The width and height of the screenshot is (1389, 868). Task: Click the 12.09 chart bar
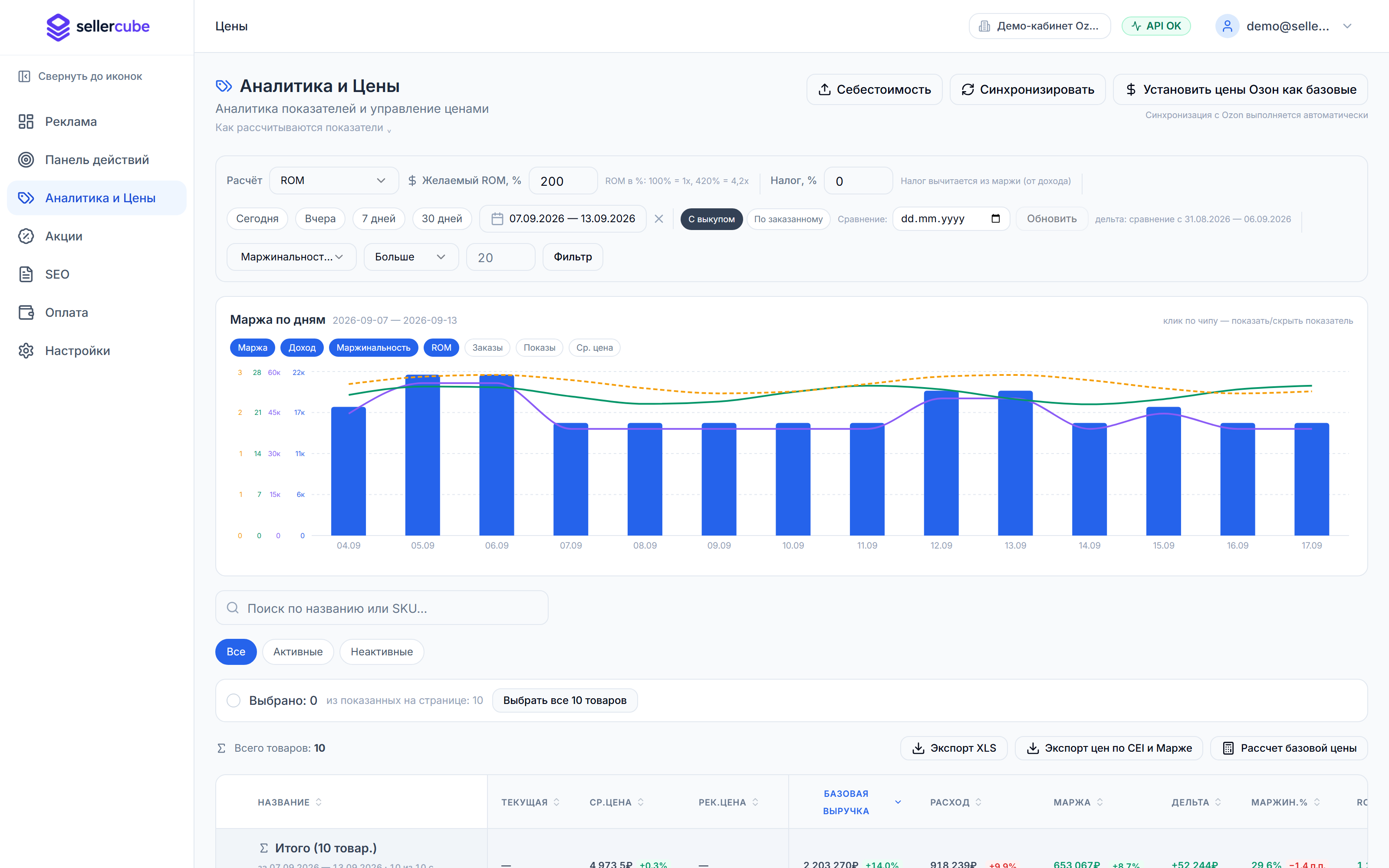click(941, 463)
